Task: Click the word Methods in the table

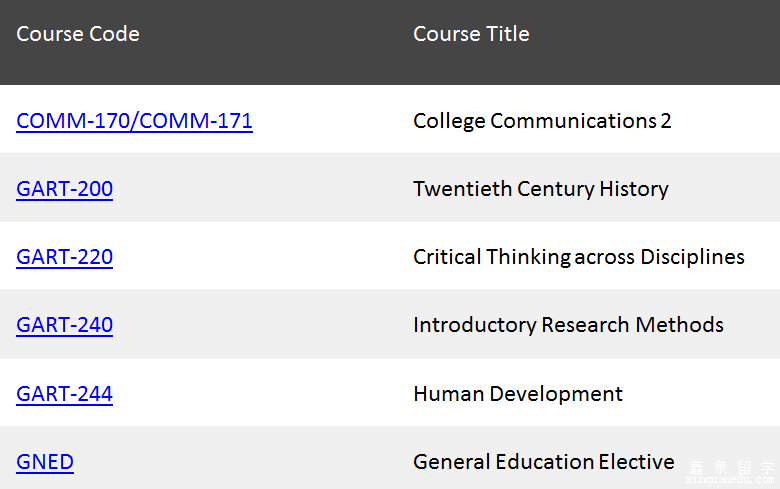Action: pyautogui.click(x=684, y=325)
